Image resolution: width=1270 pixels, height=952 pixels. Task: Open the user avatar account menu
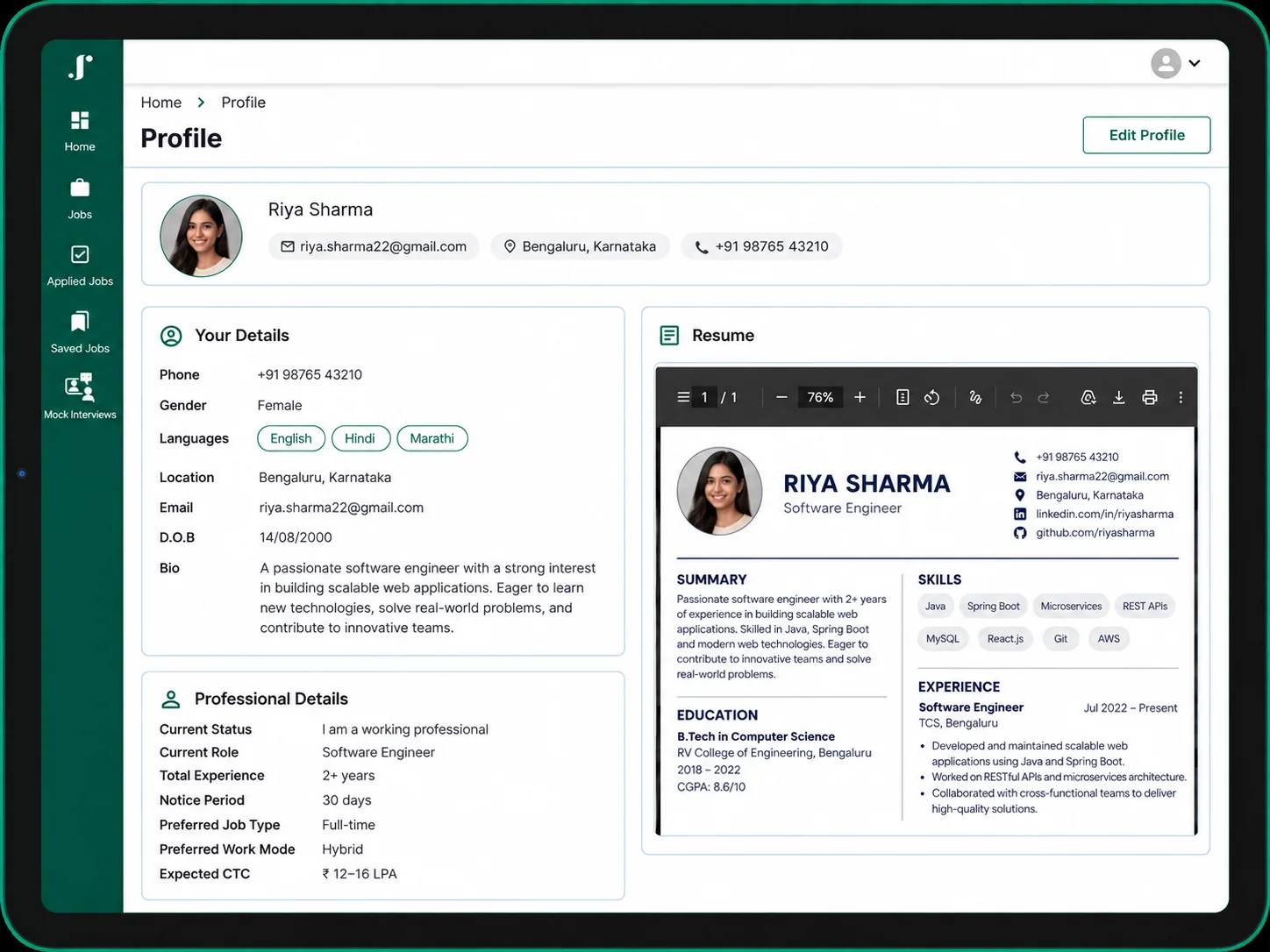(x=1176, y=63)
